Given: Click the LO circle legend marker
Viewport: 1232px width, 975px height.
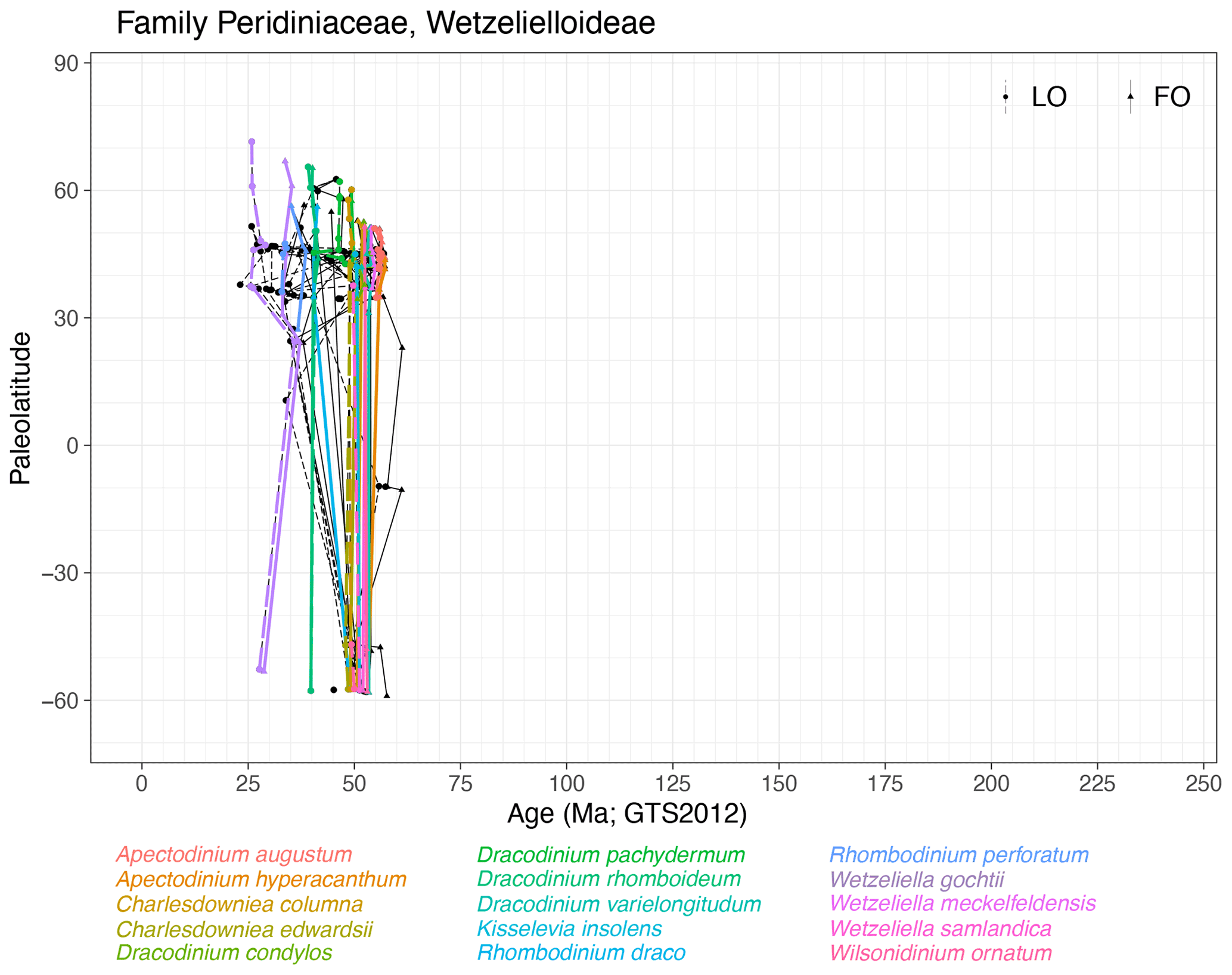Looking at the screenshot, I should (1005, 97).
